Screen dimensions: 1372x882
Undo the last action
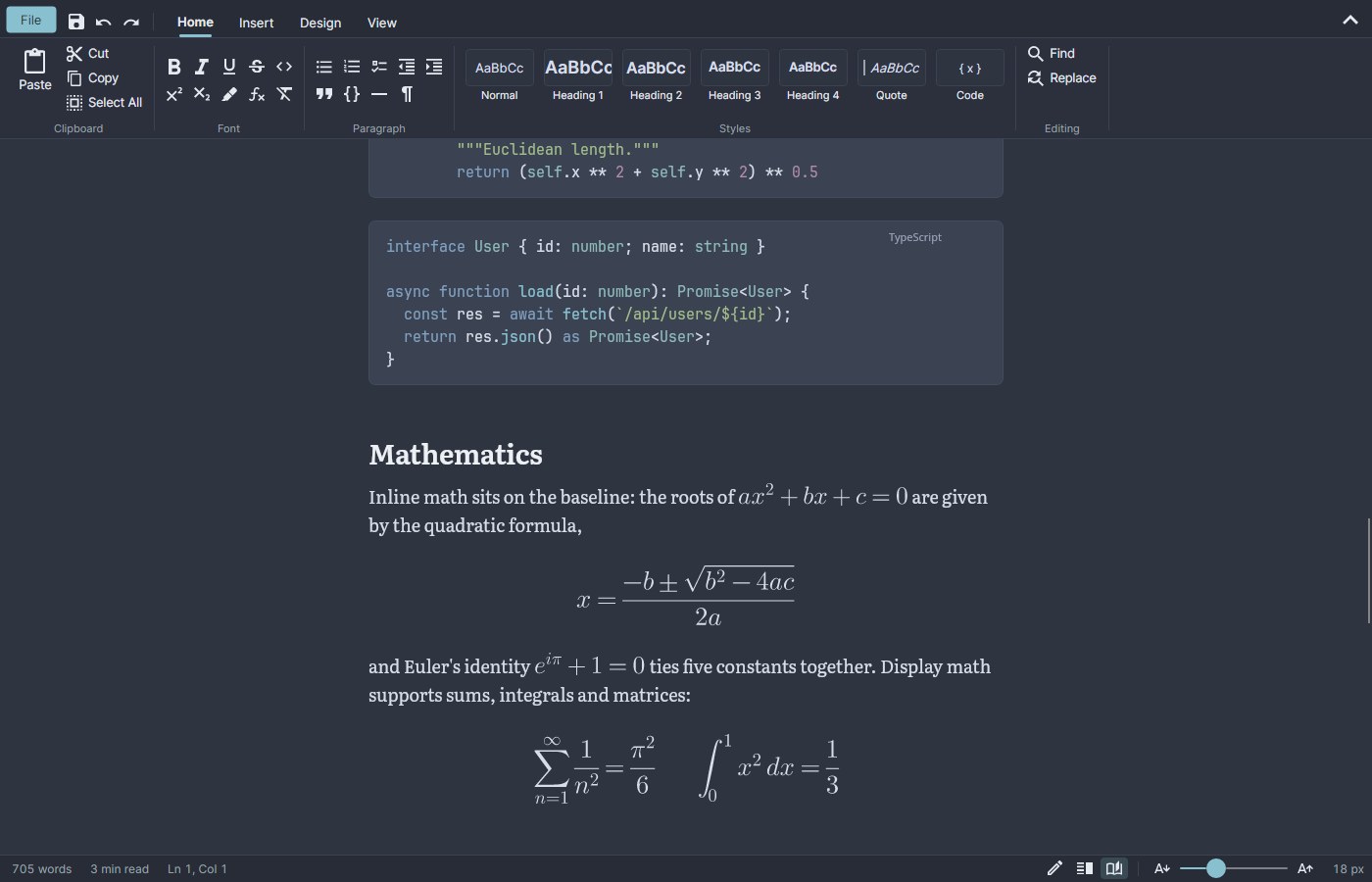pos(104,22)
